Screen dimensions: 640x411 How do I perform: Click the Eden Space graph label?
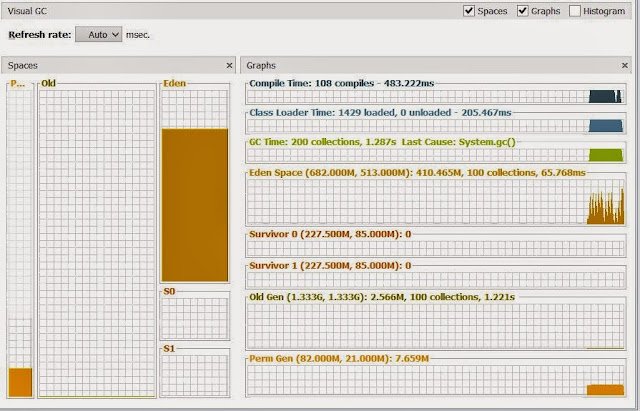coord(417,173)
